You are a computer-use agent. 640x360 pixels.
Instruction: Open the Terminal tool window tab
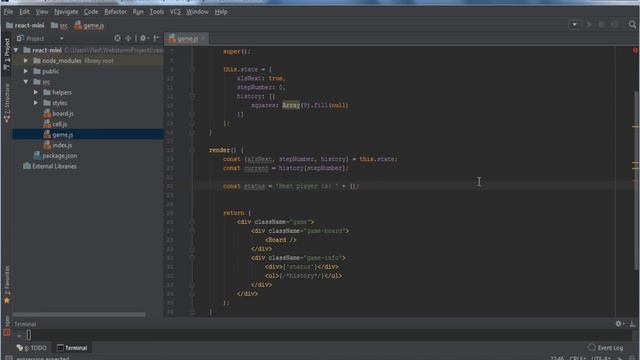pos(72,348)
